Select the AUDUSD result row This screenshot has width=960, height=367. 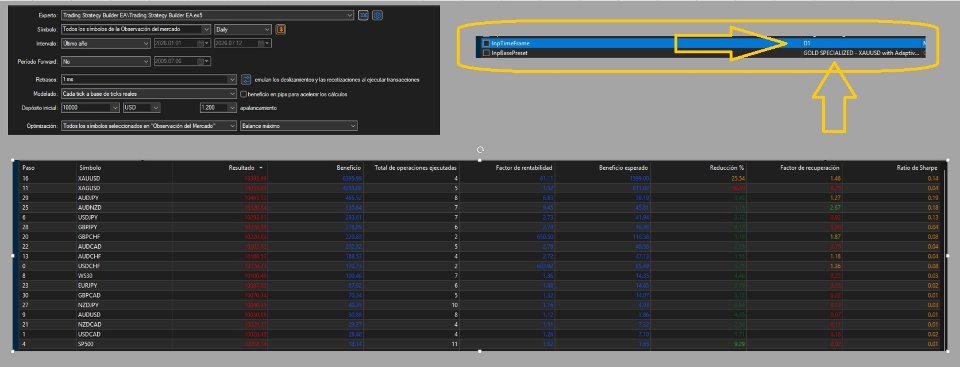[480, 314]
